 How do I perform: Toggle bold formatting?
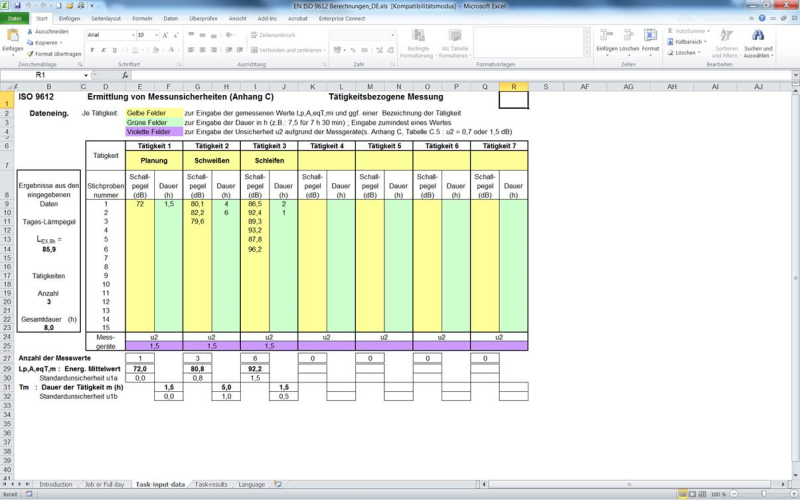click(x=90, y=49)
